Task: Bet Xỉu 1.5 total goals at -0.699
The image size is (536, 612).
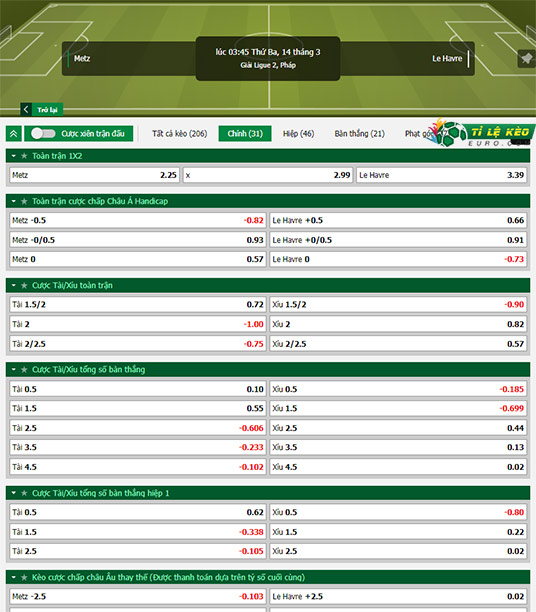Action: 398,408
